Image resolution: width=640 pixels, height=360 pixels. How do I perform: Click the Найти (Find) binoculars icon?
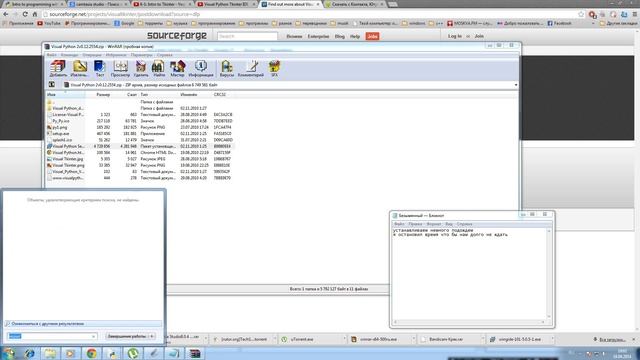coord(159,68)
